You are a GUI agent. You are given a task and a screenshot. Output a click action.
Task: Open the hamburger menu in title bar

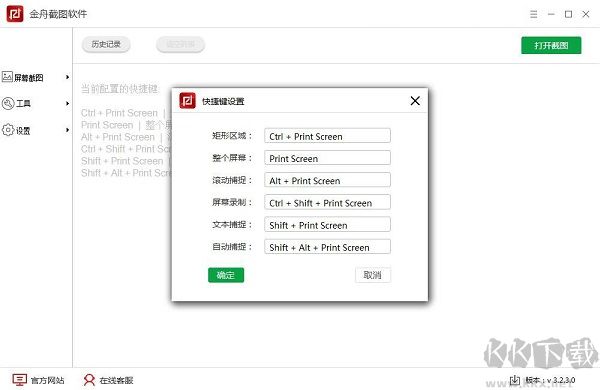(533, 15)
